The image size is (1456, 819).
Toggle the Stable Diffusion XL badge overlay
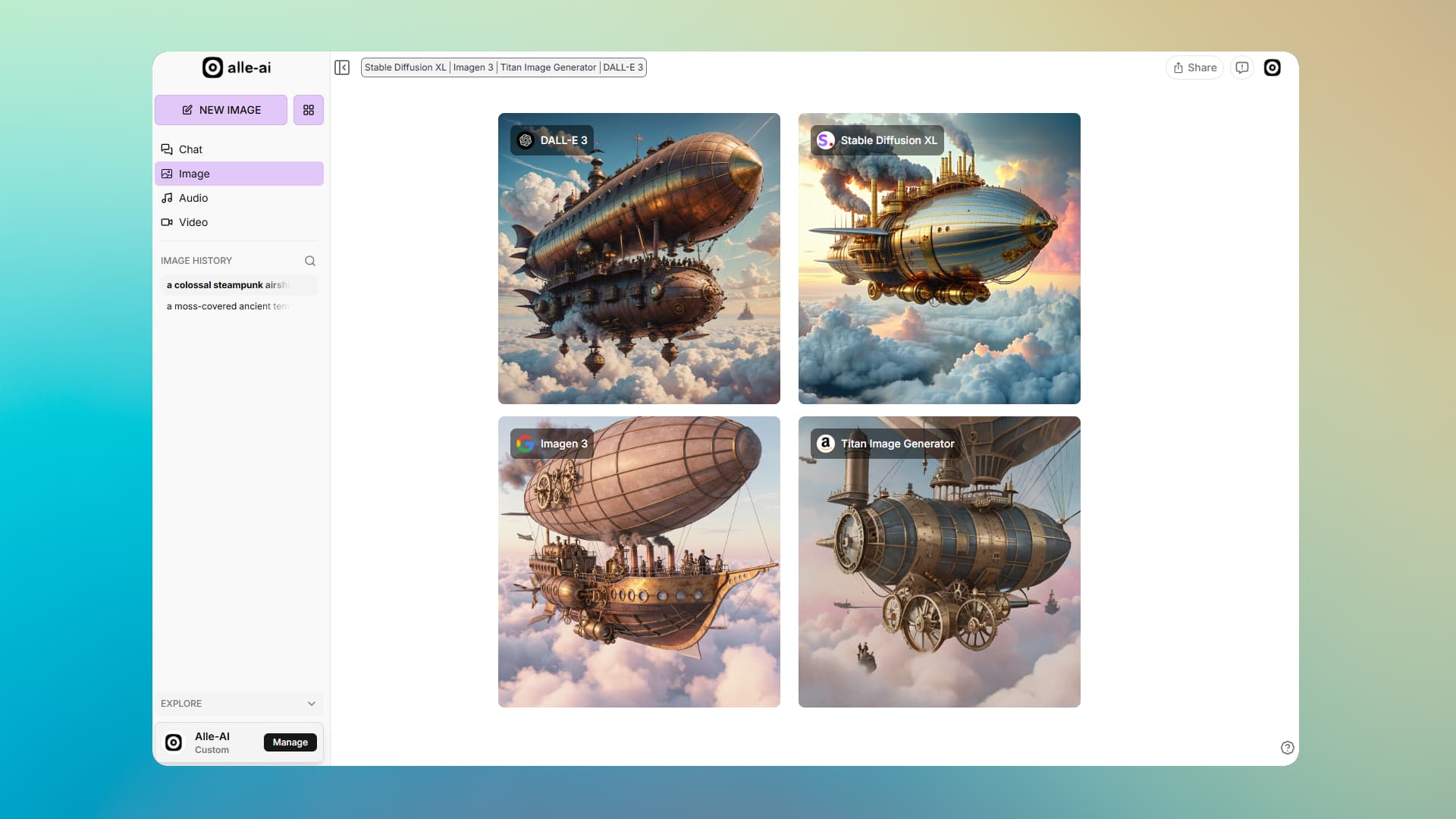tap(876, 140)
